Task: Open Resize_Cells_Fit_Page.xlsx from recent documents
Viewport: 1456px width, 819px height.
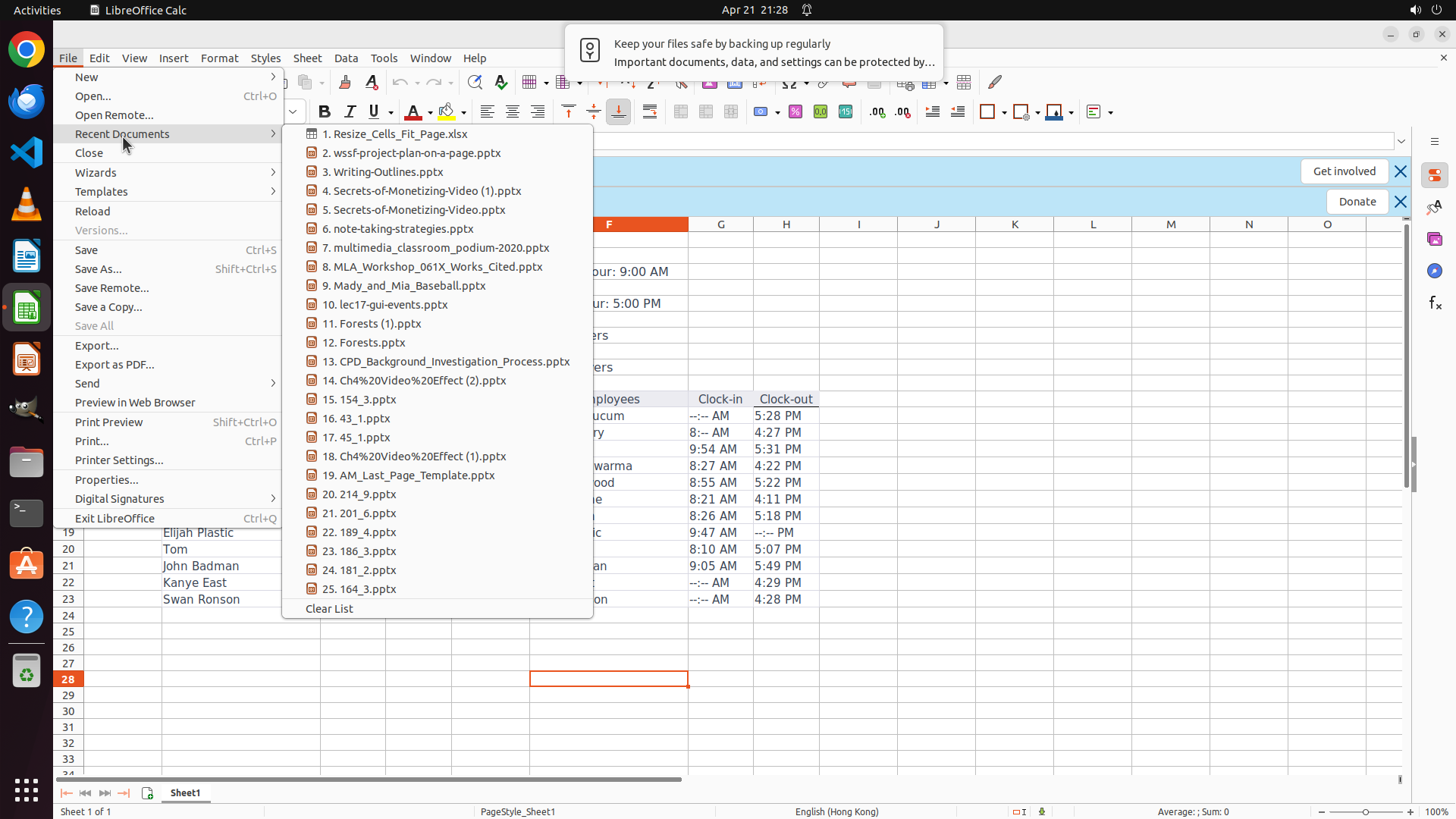Action: [x=394, y=134]
